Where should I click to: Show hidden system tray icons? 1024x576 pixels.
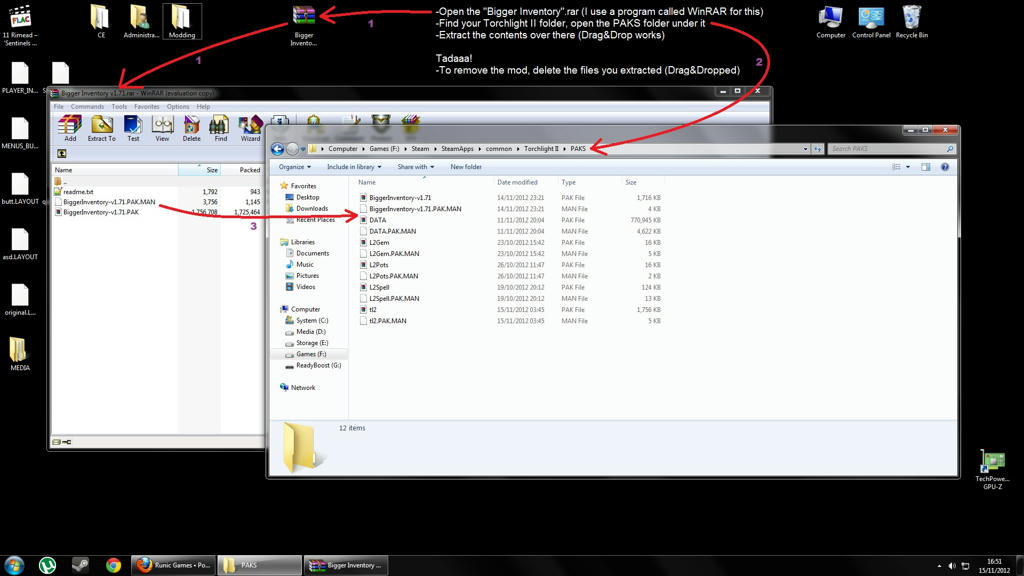pos(939,566)
